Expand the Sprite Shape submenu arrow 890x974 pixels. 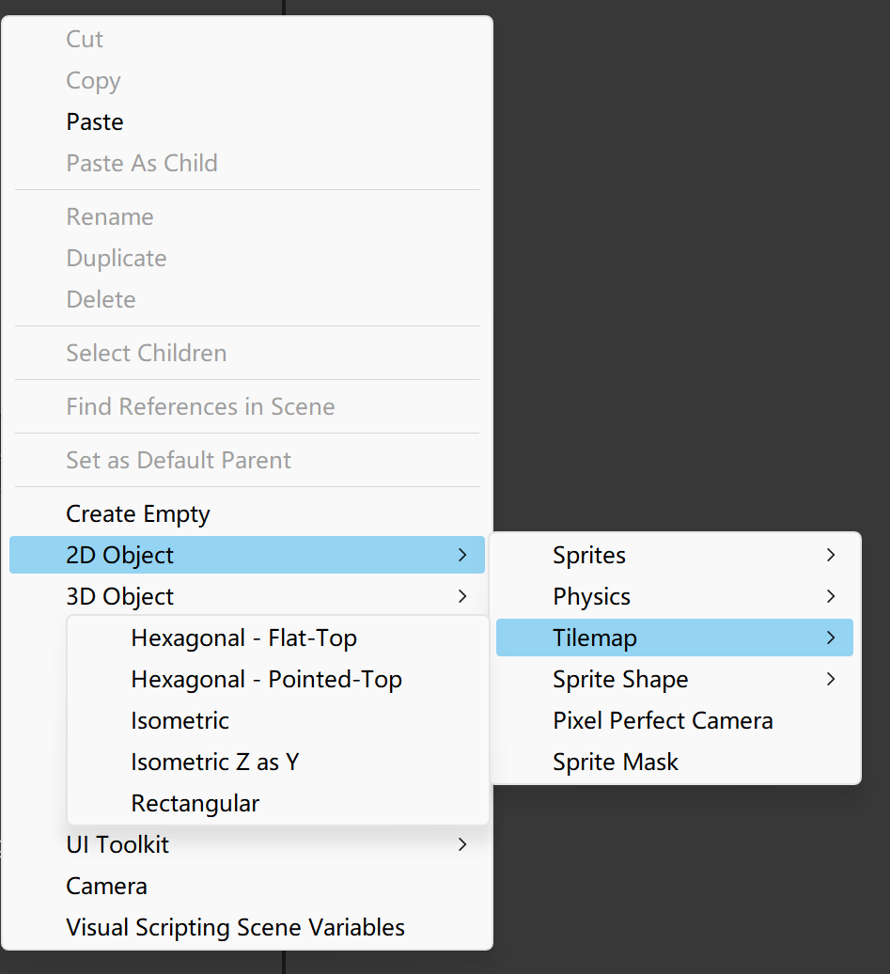tap(831, 679)
